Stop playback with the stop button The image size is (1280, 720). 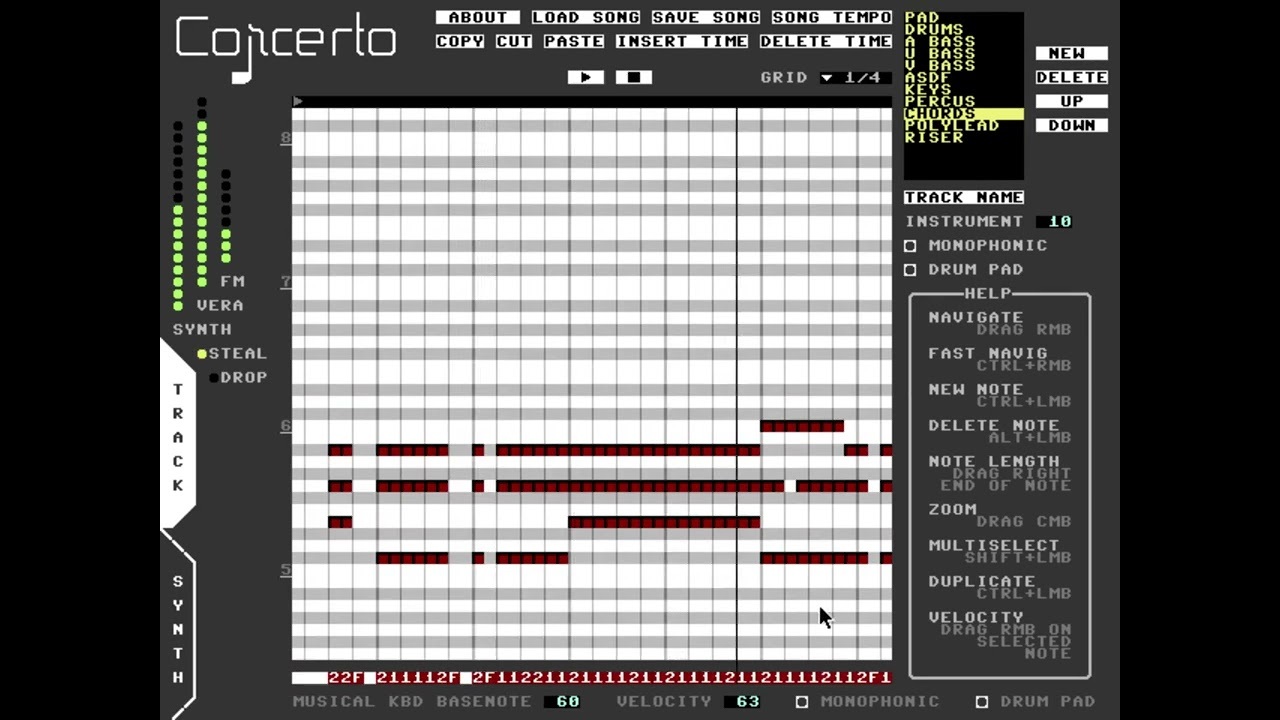tap(633, 77)
